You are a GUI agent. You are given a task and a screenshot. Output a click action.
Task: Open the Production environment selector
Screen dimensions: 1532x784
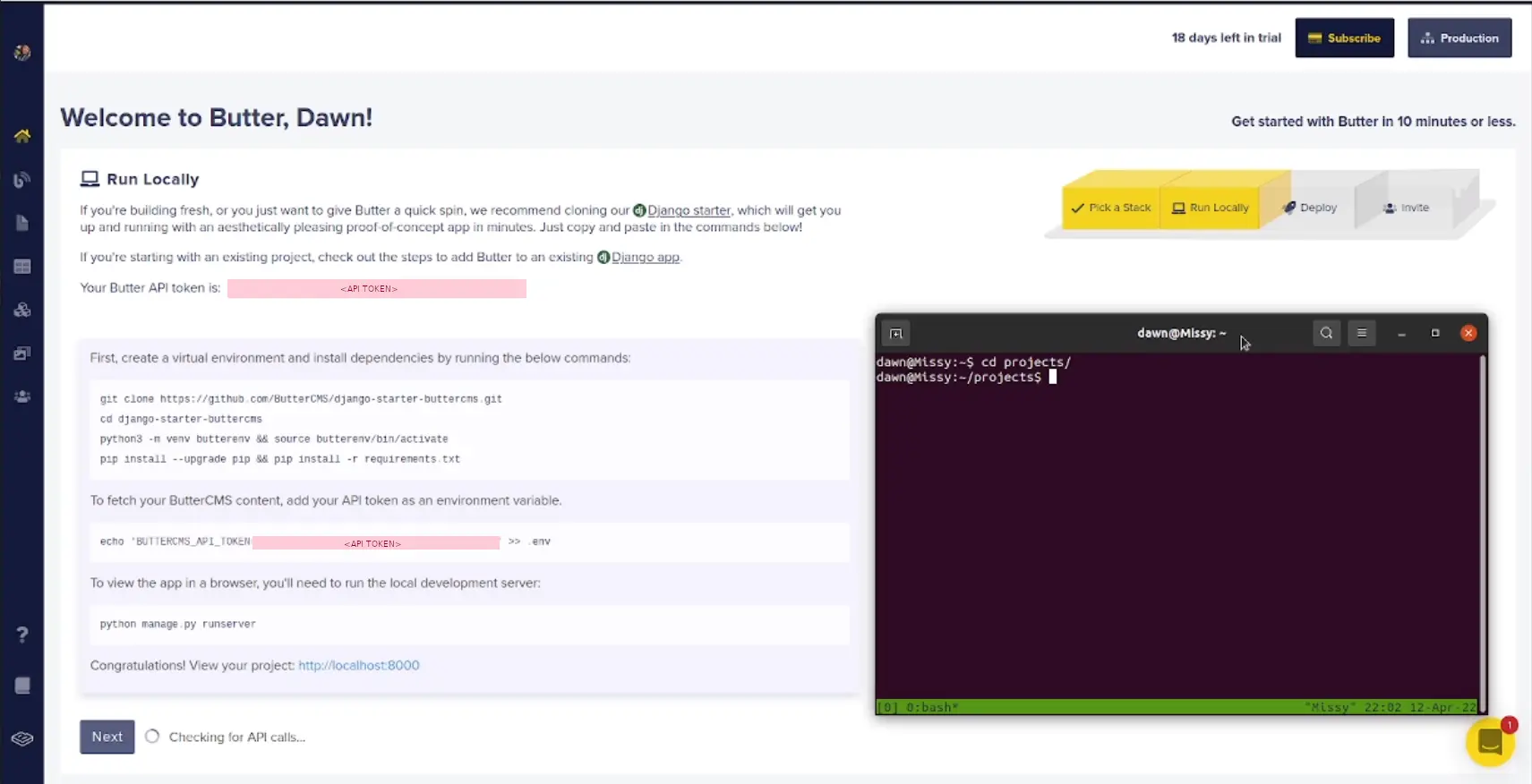coord(1459,38)
